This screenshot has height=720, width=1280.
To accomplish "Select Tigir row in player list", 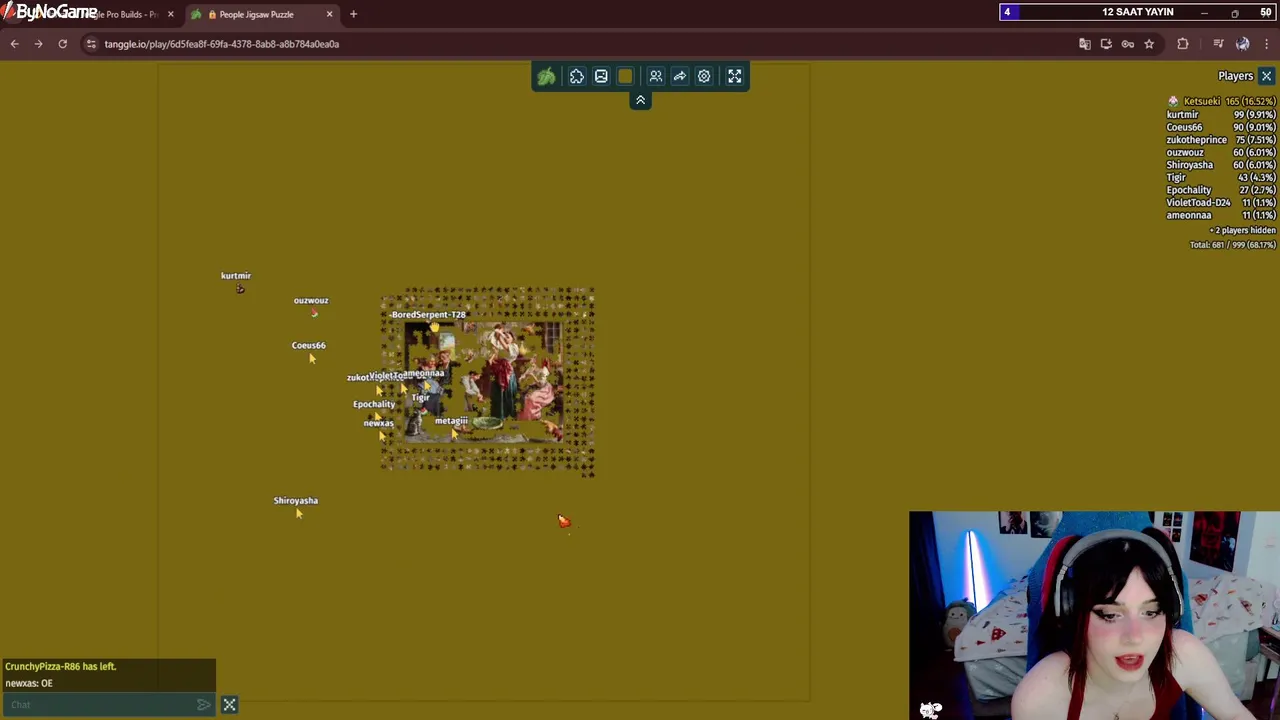I will 1221,178.
